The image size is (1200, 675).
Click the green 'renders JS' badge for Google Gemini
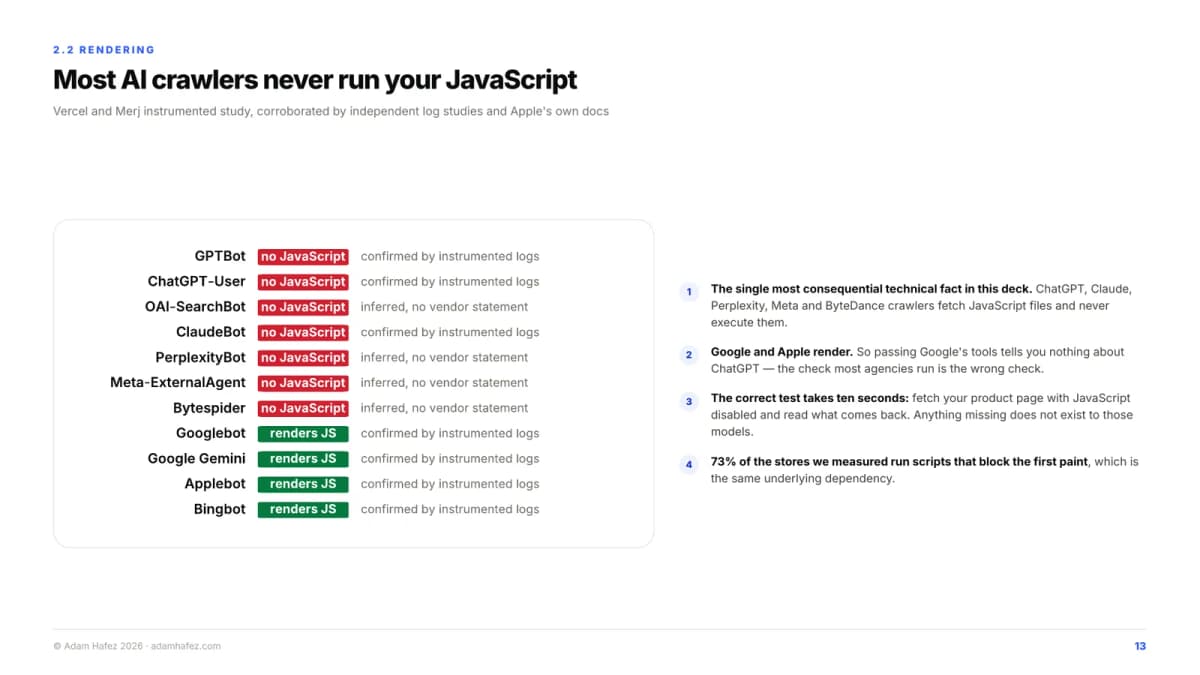(303, 459)
